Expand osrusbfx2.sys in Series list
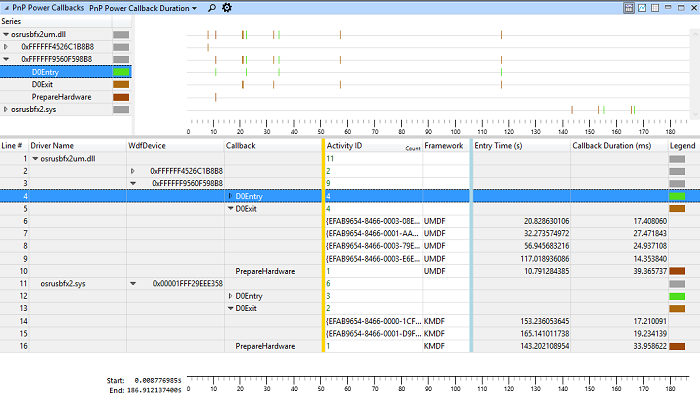Screen dimensions: 700x393 6,109
